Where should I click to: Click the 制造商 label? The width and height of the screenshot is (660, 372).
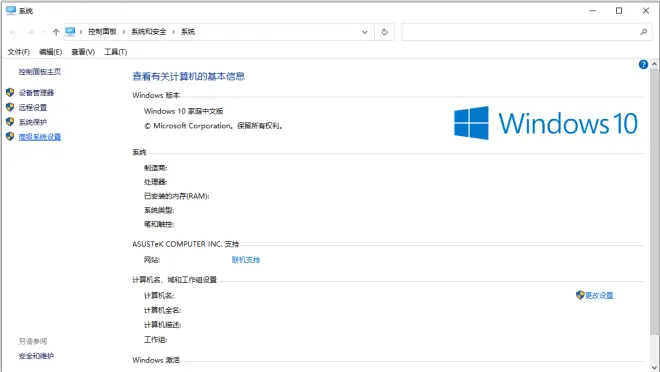(x=155, y=168)
